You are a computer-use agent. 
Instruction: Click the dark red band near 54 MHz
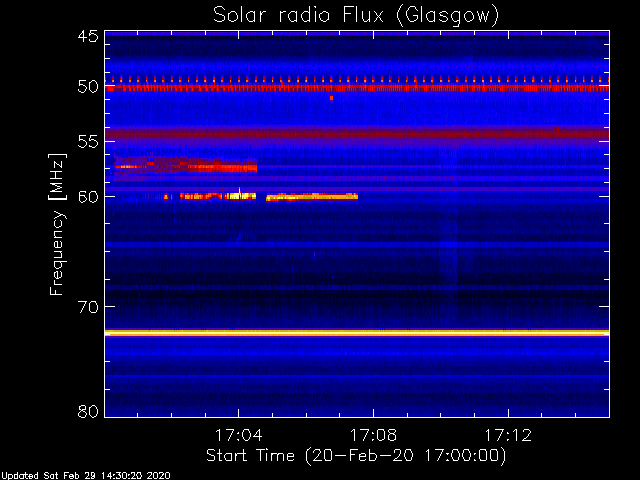[x=357, y=133]
